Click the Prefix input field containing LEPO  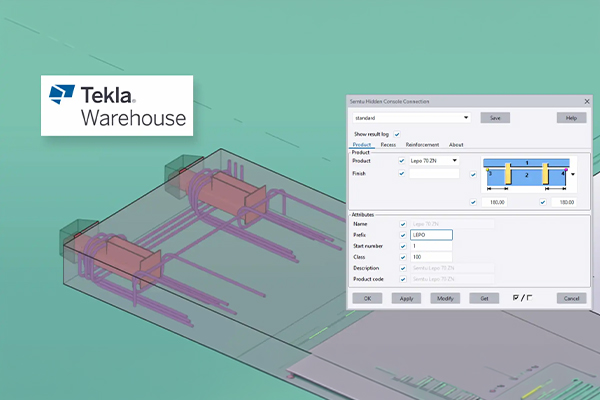point(430,235)
